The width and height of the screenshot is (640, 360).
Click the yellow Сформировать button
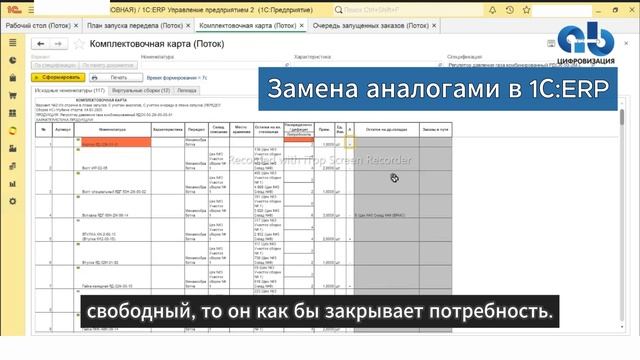58,77
